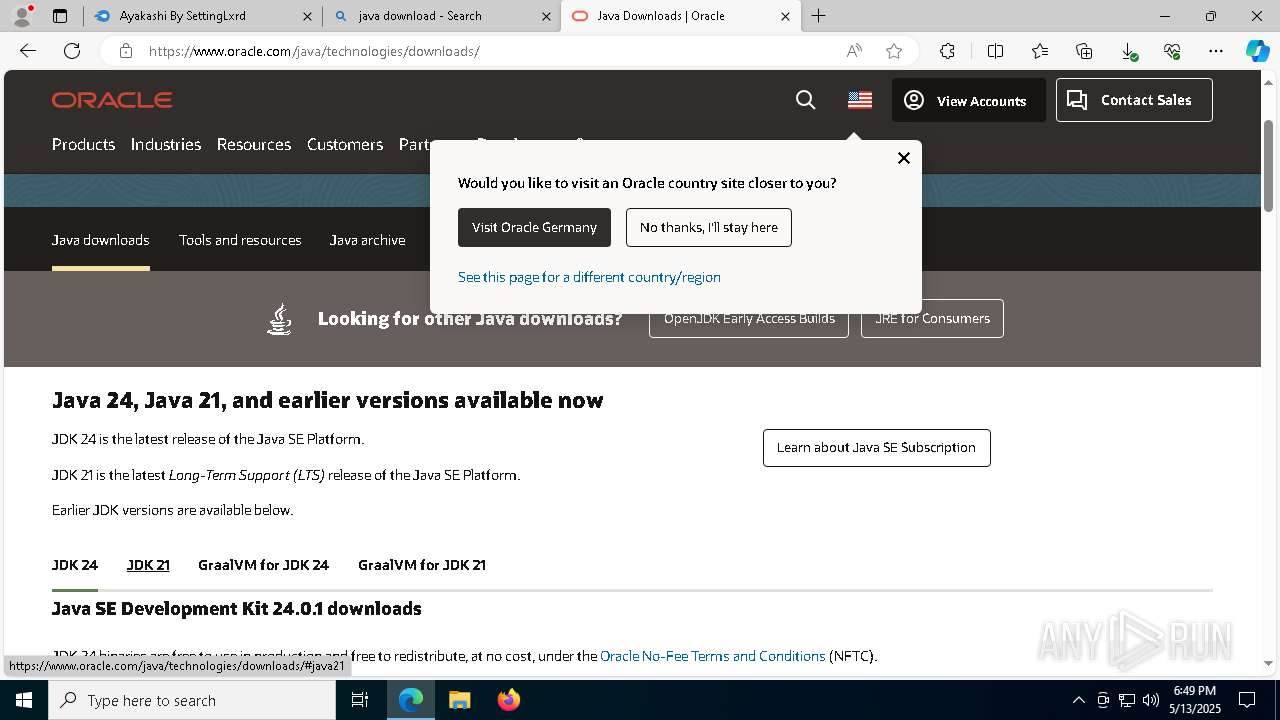Screen dimensions: 1280x720
Task: View site information lock icon
Action: click(x=126, y=51)
